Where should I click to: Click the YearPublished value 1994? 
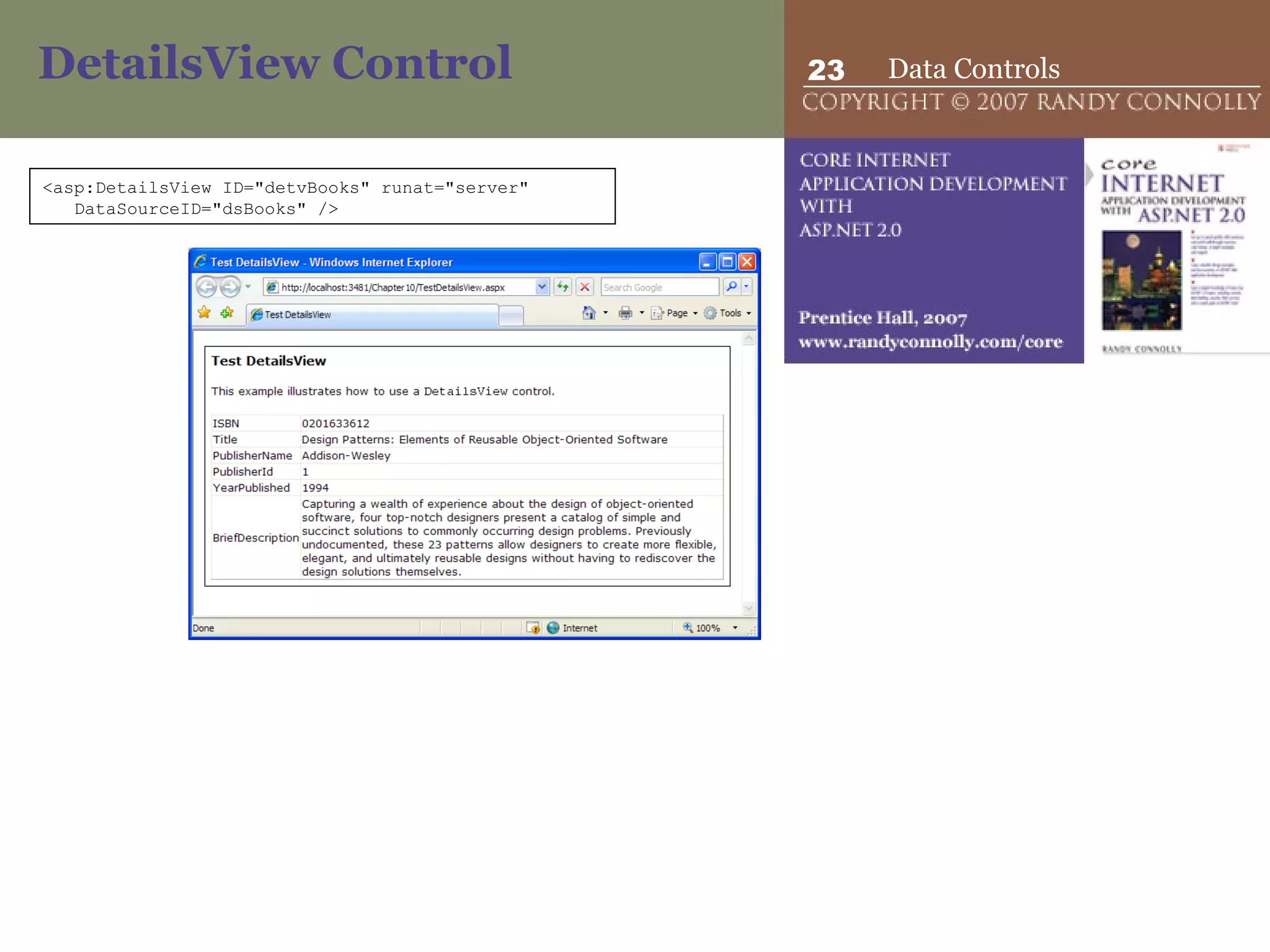(x=315, y=488)
